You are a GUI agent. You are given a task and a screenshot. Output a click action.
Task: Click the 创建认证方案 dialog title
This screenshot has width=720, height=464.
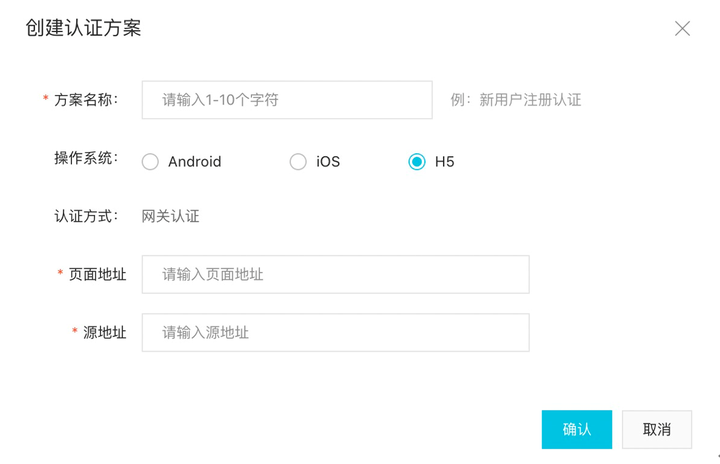pos(83,28)
